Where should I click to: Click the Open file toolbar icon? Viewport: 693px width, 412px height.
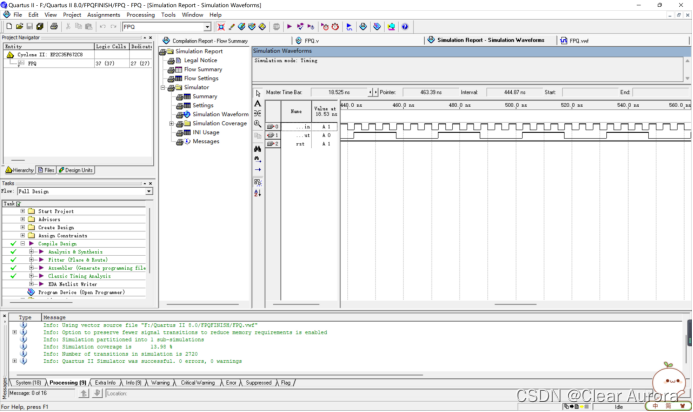coord(19,27)
